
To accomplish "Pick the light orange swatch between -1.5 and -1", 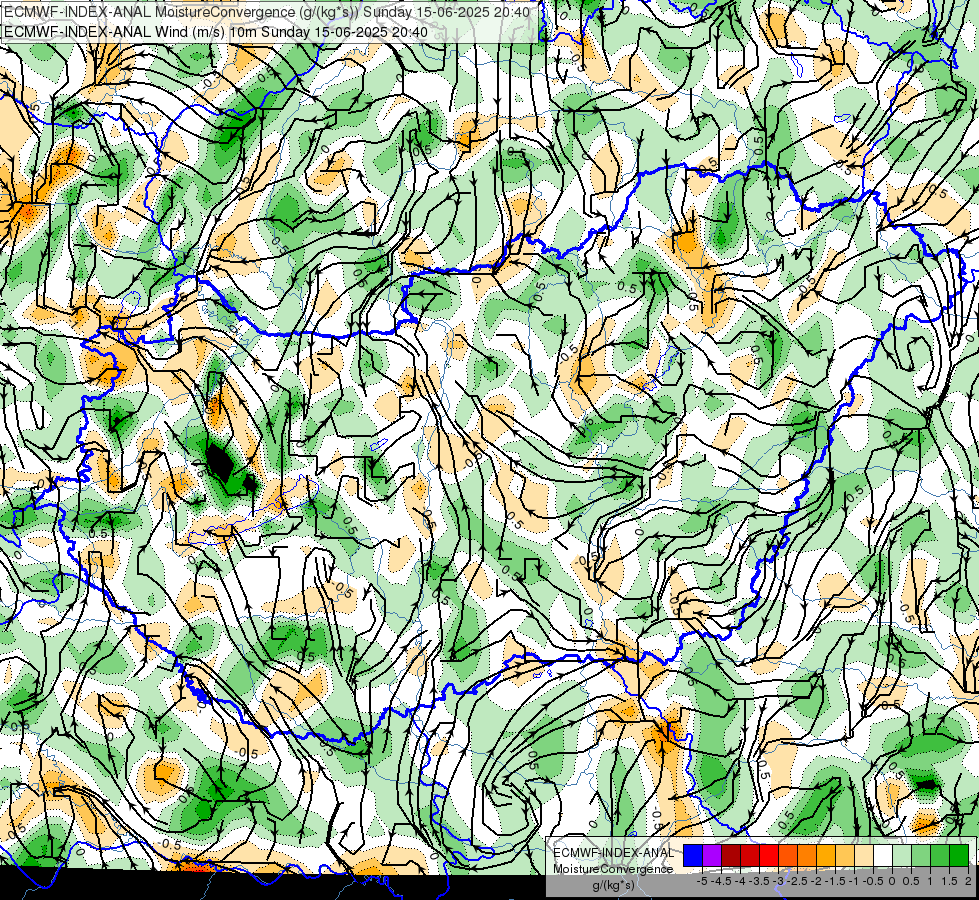I will (x=845, y=856).
